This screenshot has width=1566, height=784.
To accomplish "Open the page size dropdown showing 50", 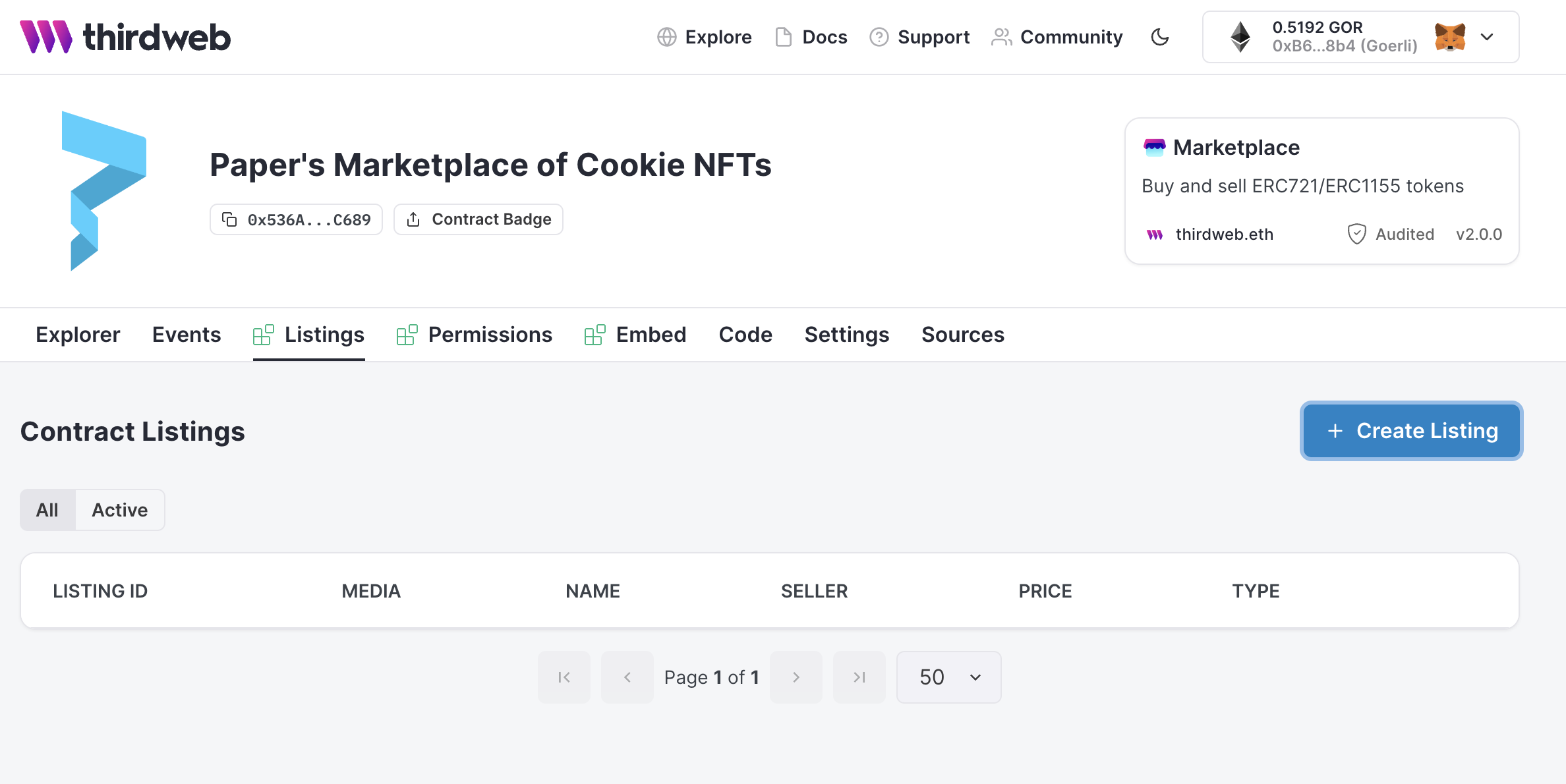I will (948, 677).
